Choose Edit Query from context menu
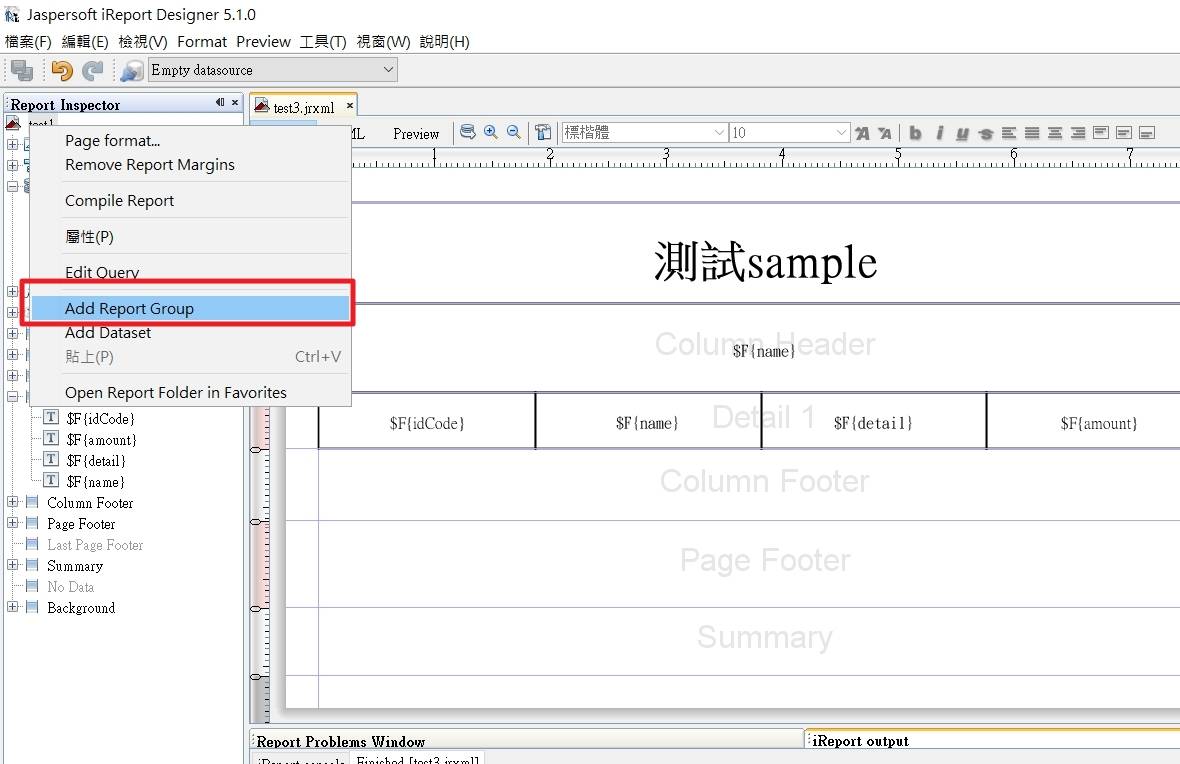 click(x=190, y=272)
